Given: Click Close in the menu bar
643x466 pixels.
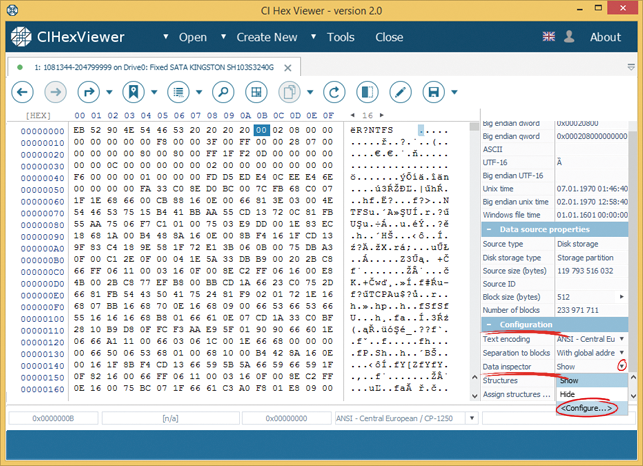Looking at the screenshot, I should 389,37.
